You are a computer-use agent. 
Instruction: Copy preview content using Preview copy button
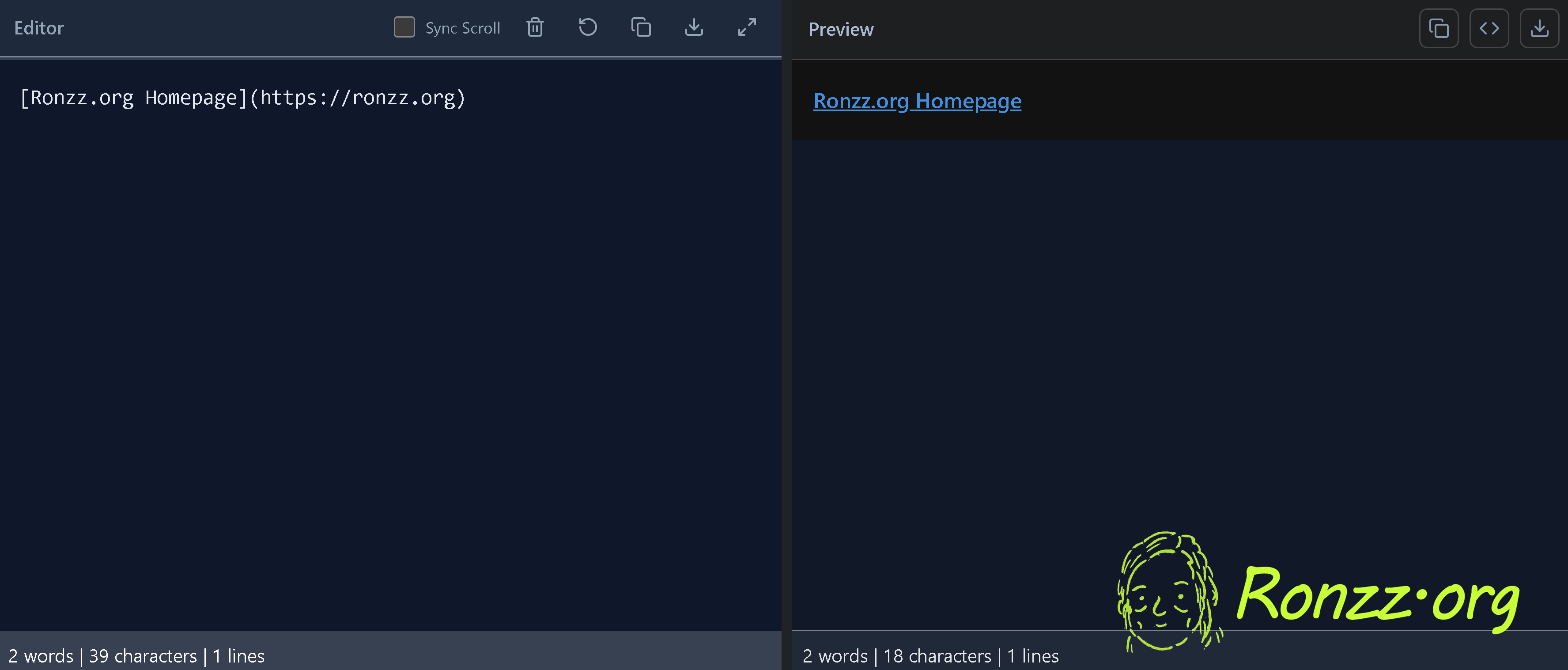tap(1438, 29)
